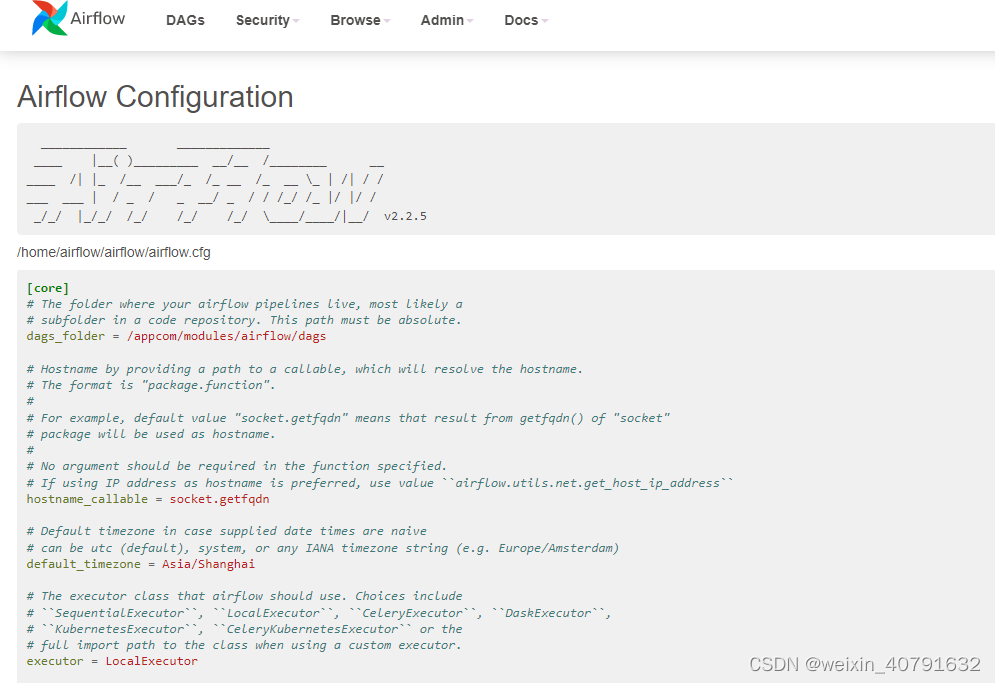Screen dimensions: 995x683
Task: Click the dags_folder key
Action: click(x=65, y=336)
